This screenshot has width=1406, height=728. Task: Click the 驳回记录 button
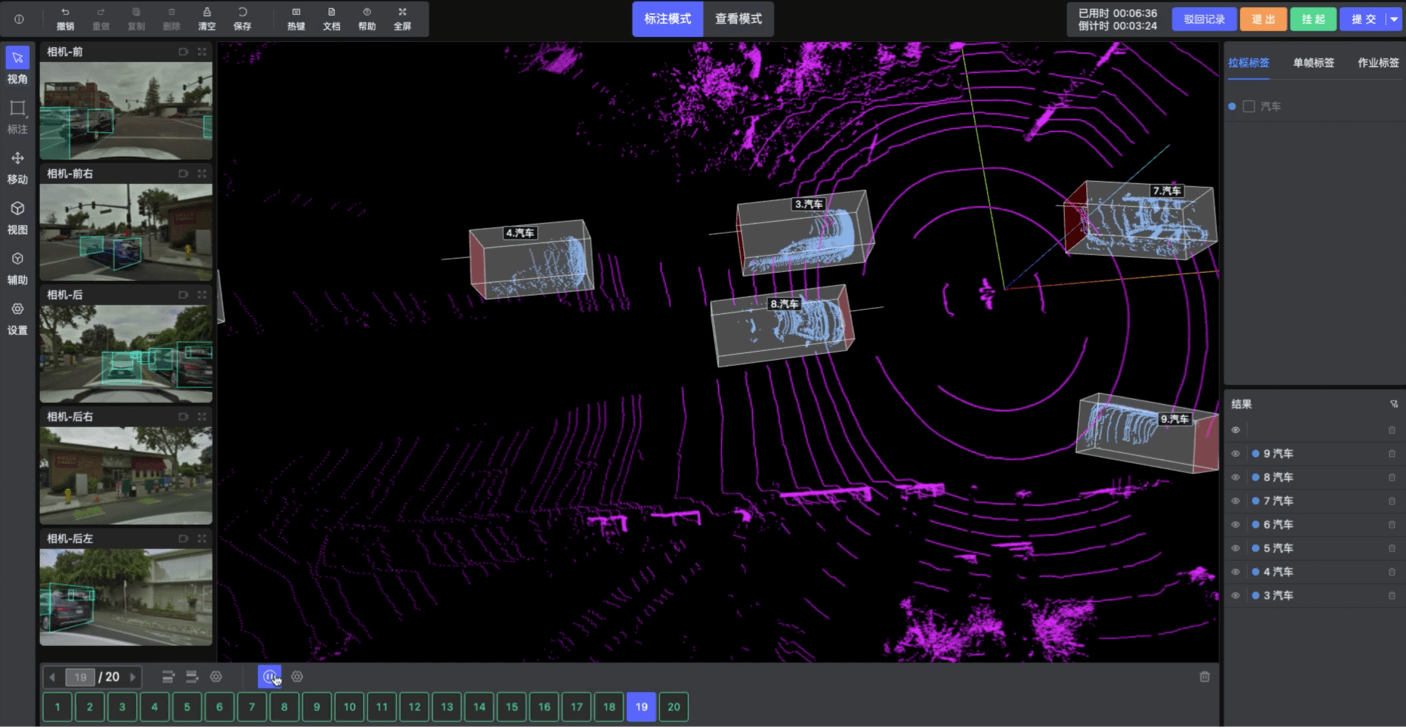pos(1204,19)
